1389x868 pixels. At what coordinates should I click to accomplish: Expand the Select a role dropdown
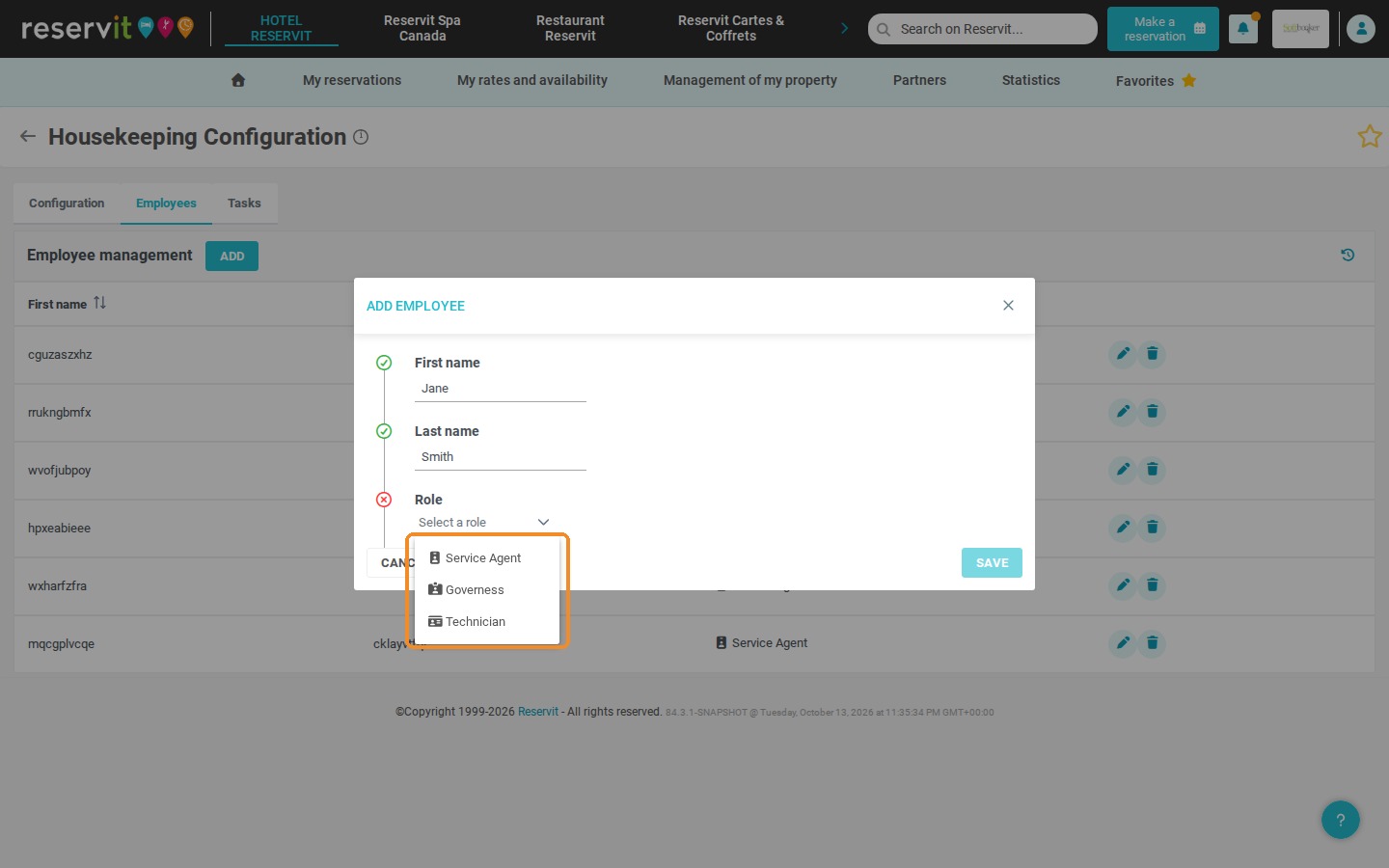pos(483,522)
